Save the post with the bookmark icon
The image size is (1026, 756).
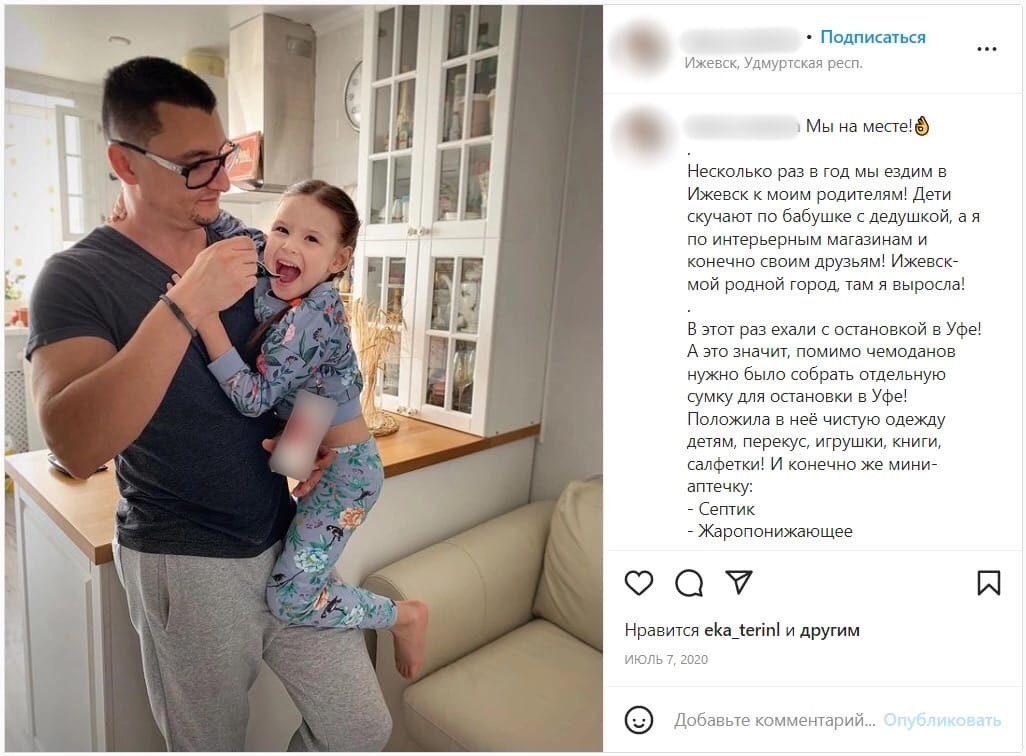pos(989,583)
